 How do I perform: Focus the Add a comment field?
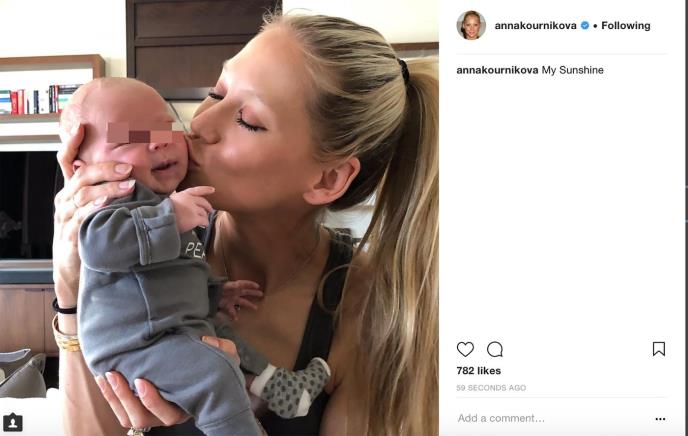[x=553, y=418]
